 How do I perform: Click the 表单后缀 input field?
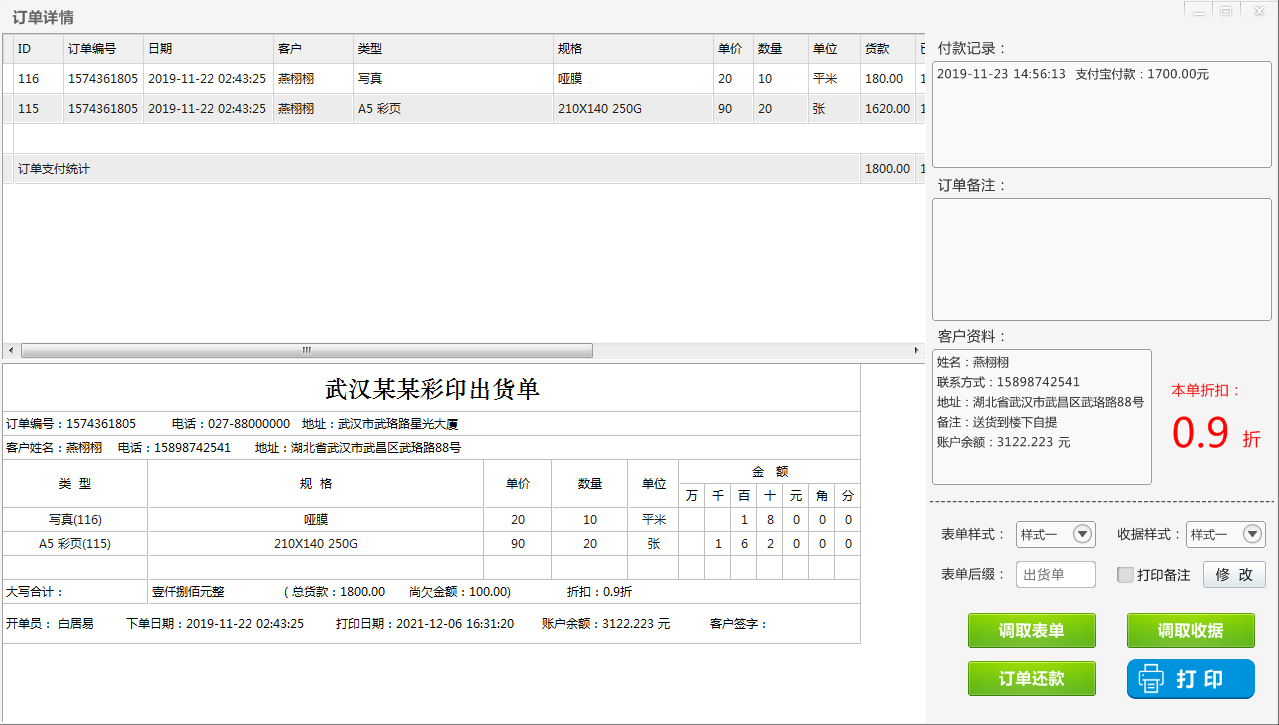pyautogui.click(x=1055, y=575)
